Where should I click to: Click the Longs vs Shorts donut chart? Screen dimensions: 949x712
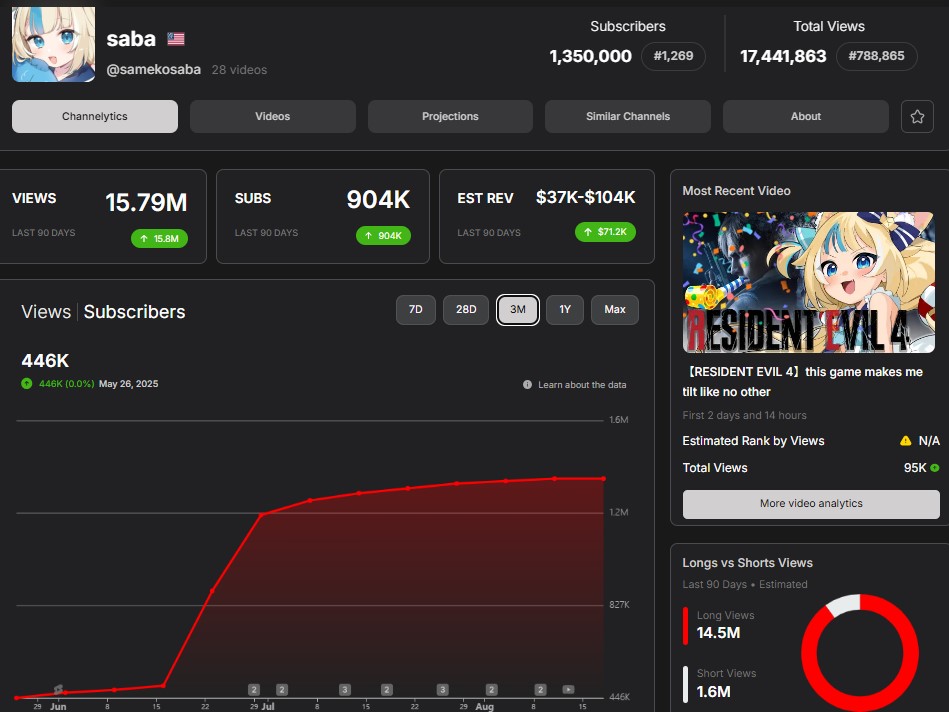pyautogui.click(x=860, y=653)
